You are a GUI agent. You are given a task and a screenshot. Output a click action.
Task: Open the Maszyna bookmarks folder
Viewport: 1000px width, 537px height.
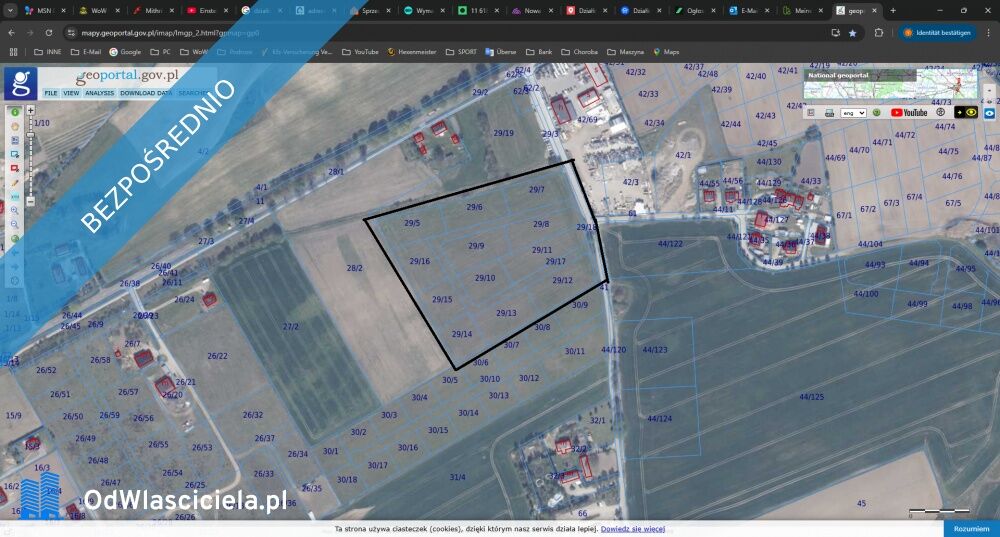point(626,52)
